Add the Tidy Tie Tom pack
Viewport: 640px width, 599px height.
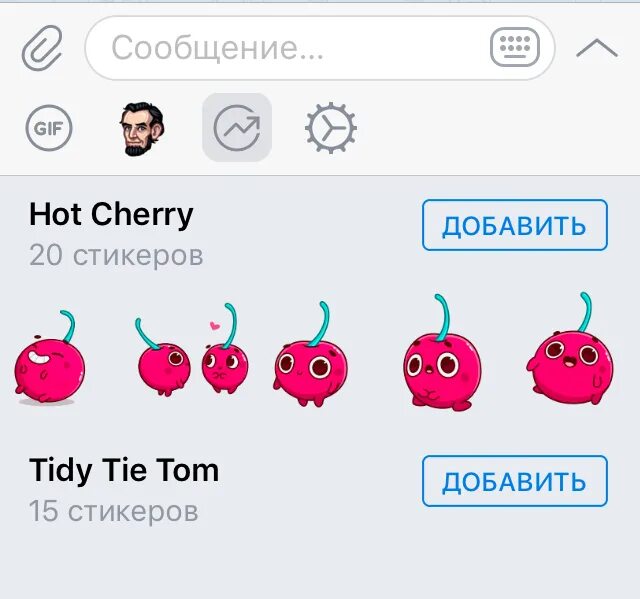(x=515, y=481)
